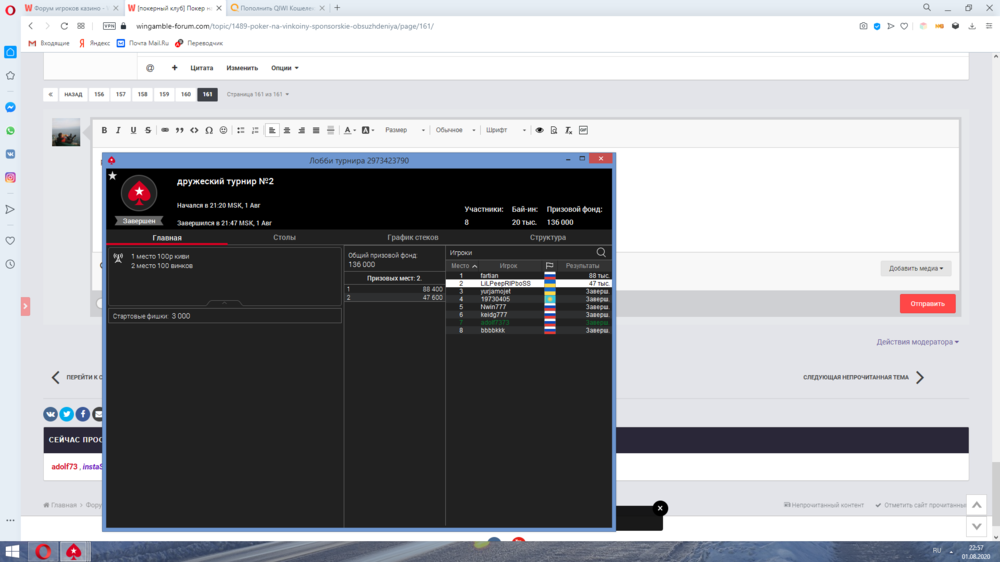Open the text color picker
The width and height of the screenshot is (1000, 562).
[349, 130]
